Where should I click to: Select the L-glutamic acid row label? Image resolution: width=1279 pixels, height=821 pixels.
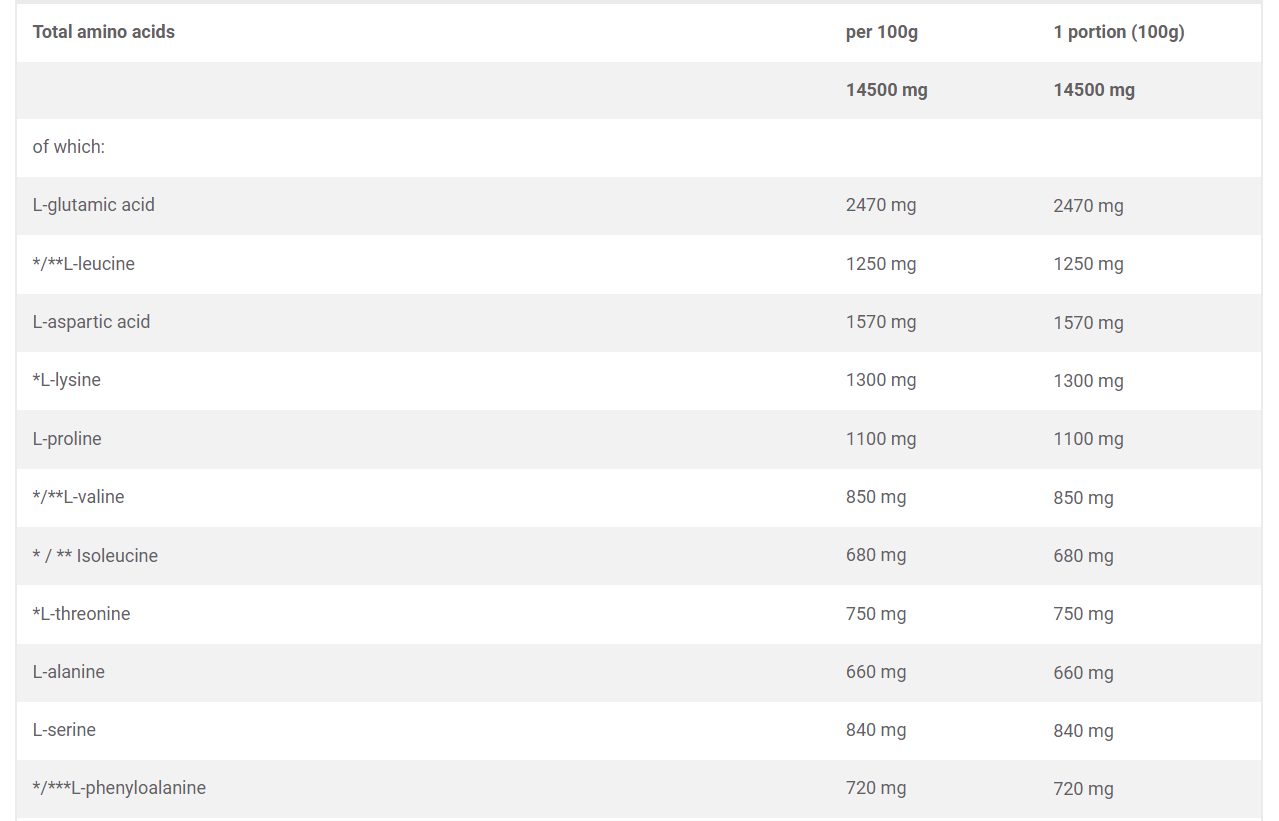(x=93, y=205)
